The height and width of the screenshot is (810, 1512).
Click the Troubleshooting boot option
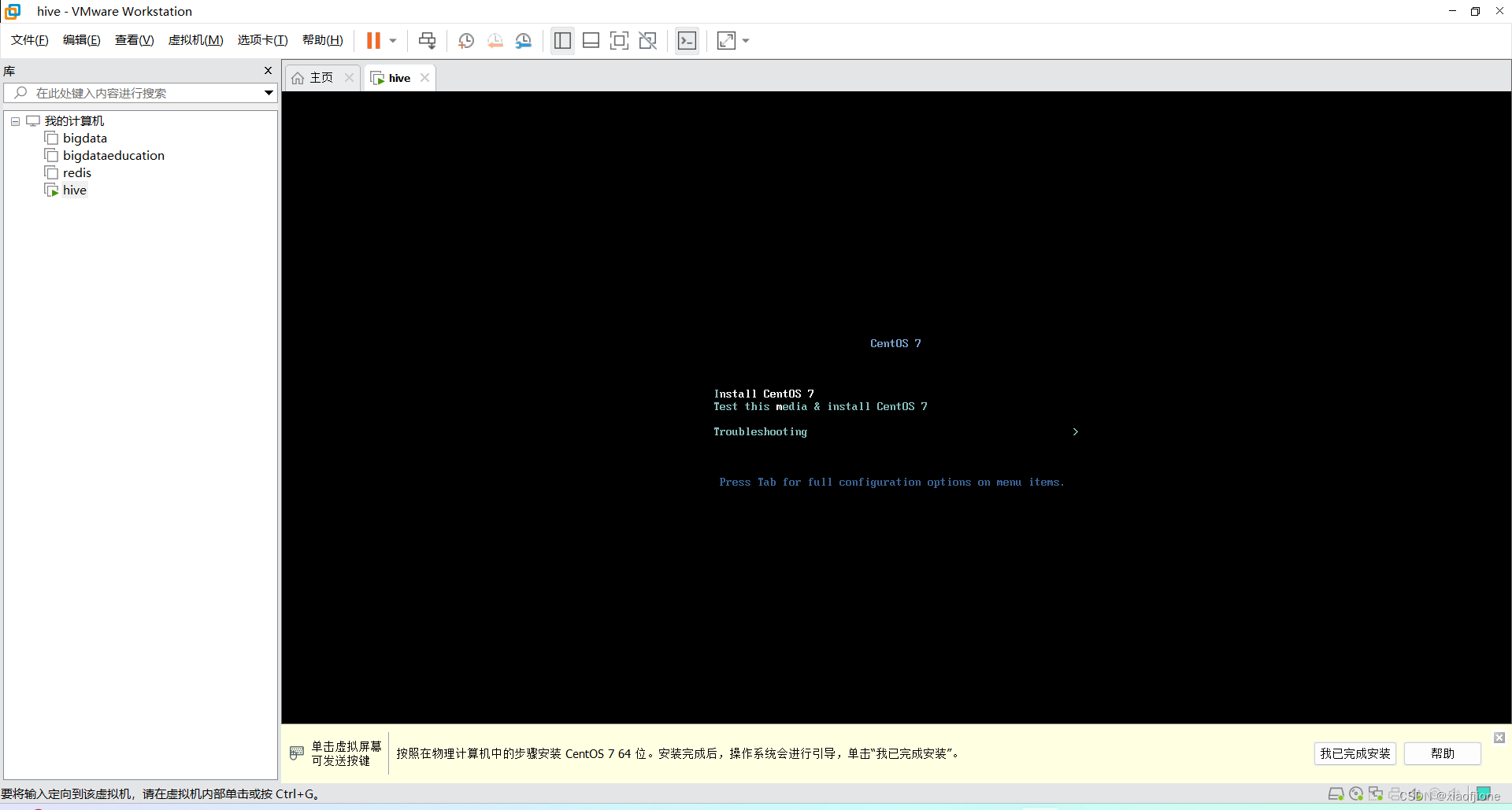point(760,431)
